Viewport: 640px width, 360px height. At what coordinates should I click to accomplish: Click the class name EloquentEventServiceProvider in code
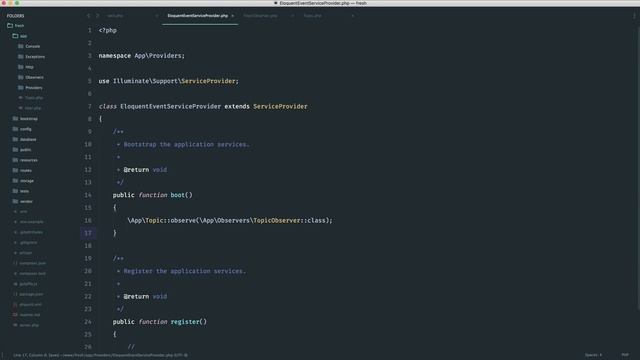pyautogui.click(x=170, y=107)
